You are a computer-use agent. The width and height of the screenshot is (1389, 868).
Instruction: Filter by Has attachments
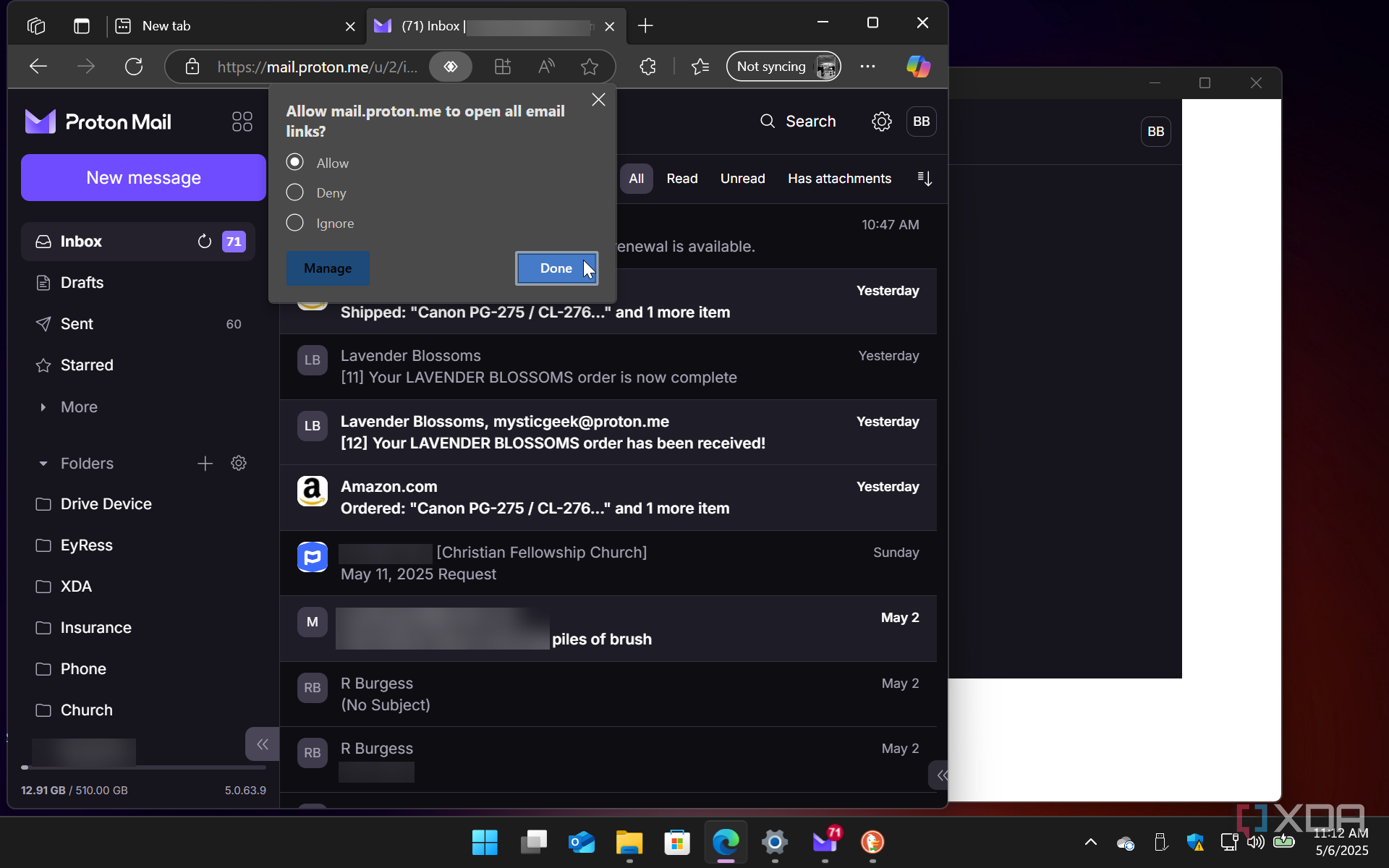(839, 179)
